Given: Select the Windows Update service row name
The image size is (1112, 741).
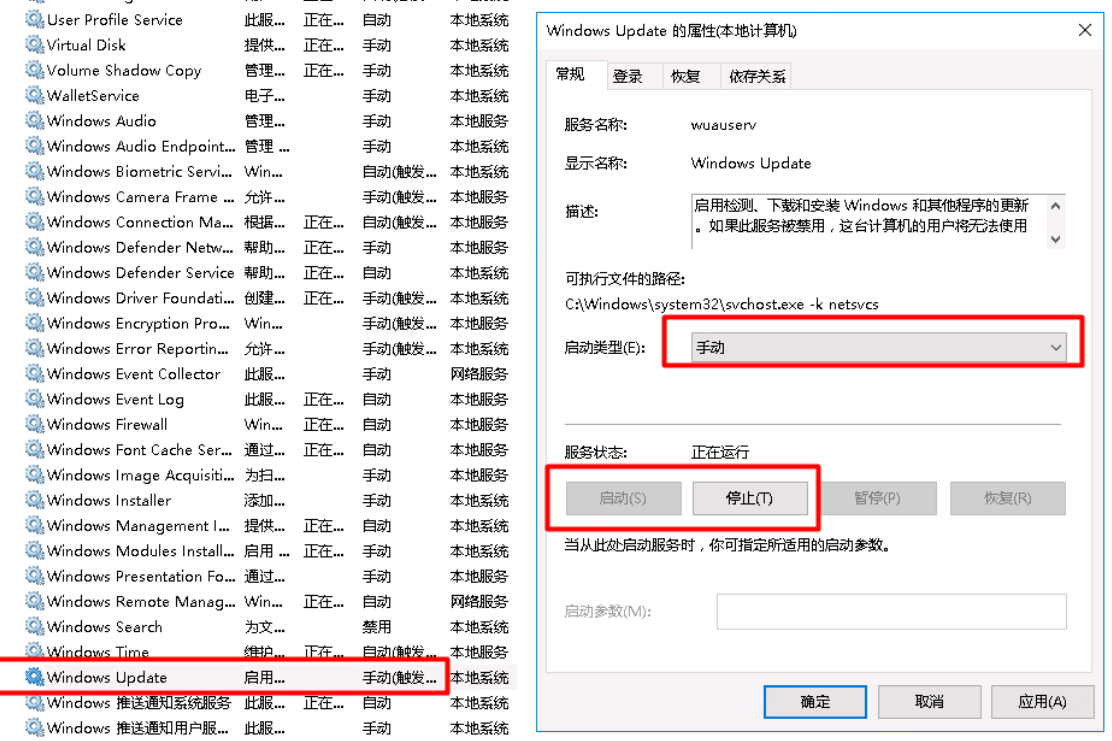Looking at the screenshot, I should (107, 677).
